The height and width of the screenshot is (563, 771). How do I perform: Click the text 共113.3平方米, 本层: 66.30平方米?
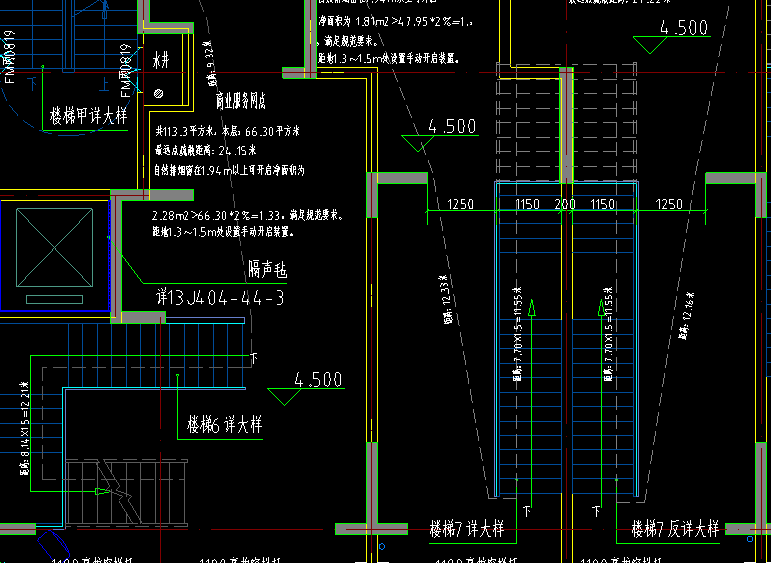pyautogui.click(x=228, y=131)
